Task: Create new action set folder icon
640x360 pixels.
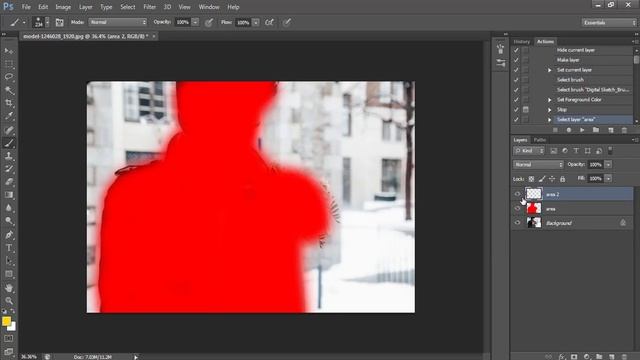Action: [596, 130]
